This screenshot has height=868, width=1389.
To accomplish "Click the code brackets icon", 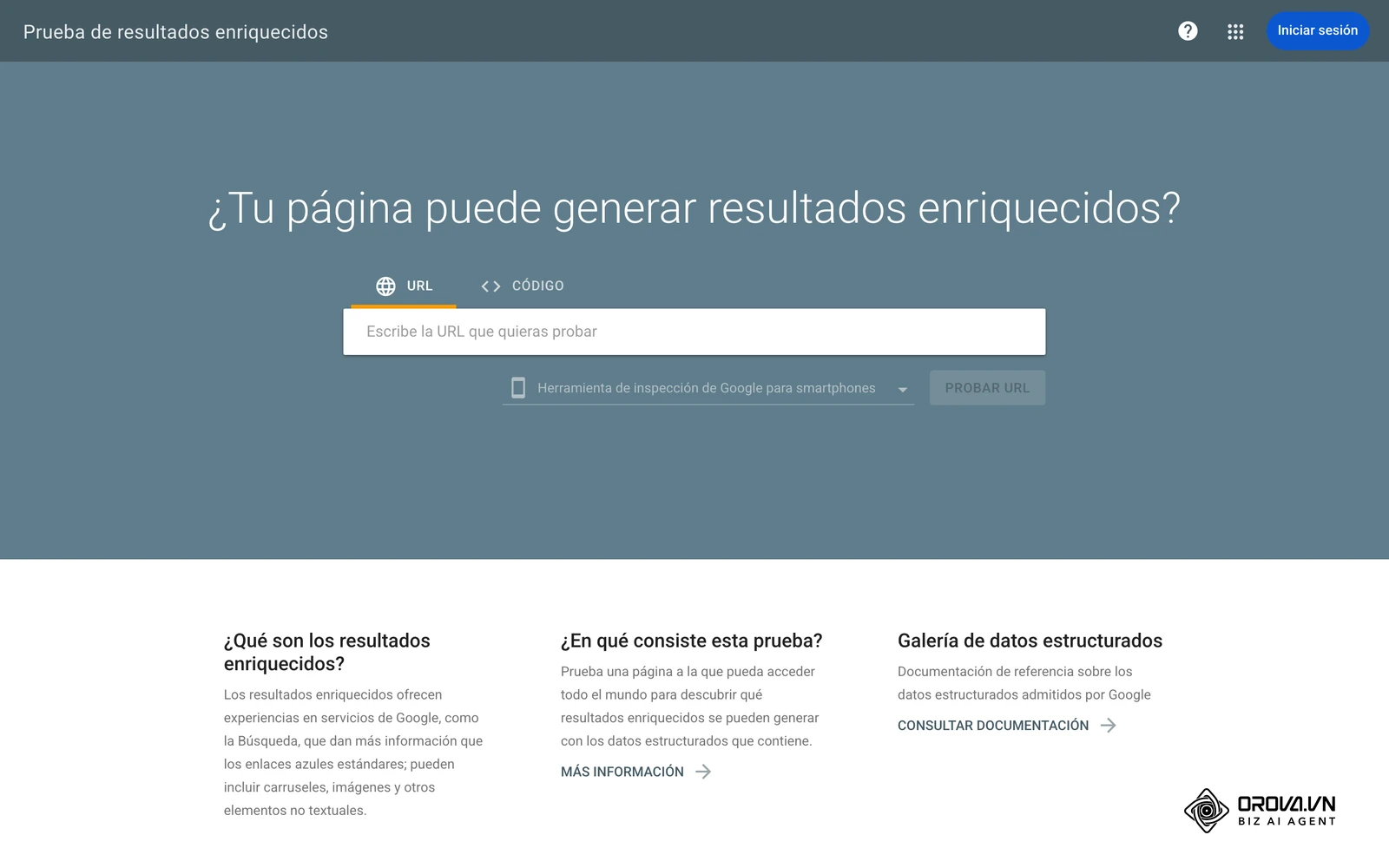I will click(x=490, y=286).
